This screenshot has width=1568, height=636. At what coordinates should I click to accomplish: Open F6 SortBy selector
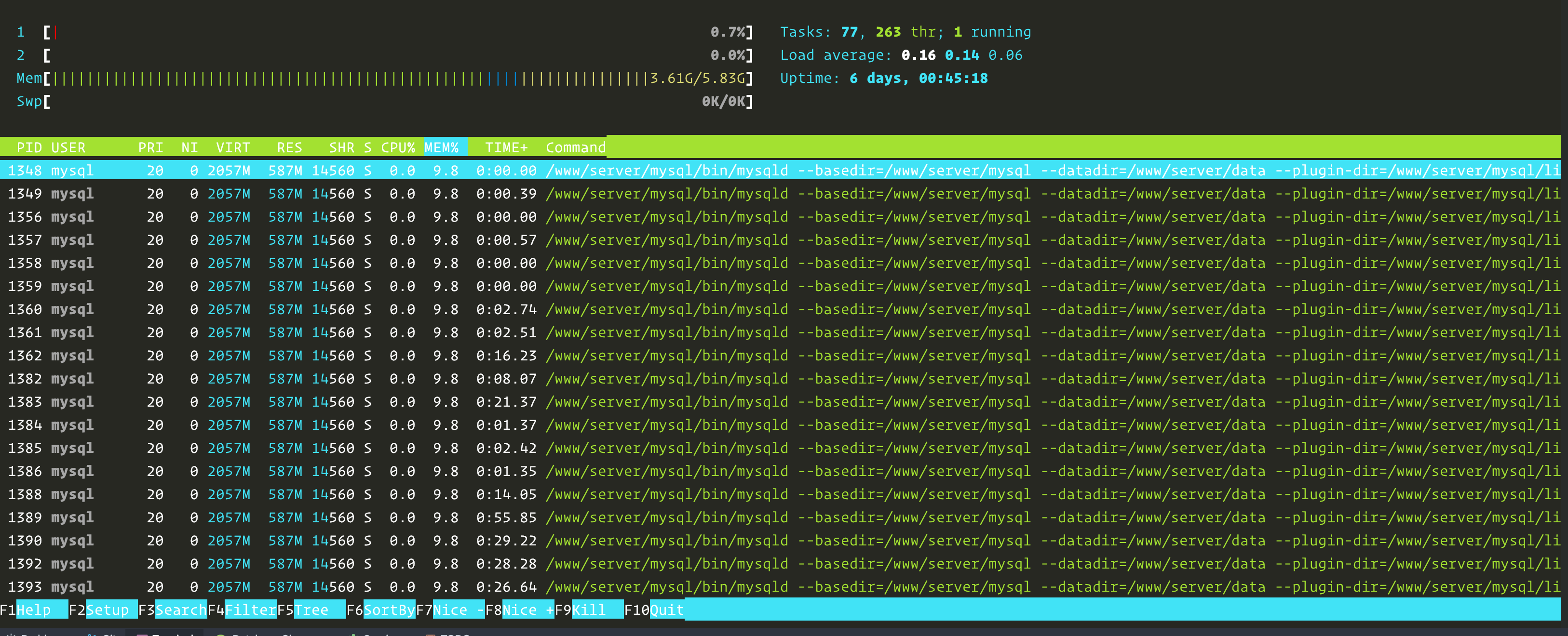point(388,610)
